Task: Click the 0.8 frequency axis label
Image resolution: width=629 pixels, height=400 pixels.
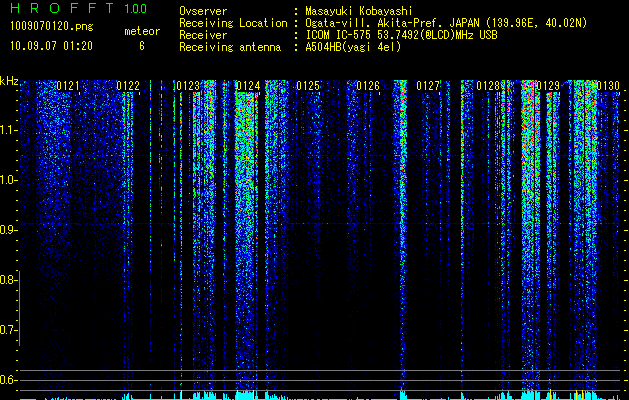Action: (8, 280)
